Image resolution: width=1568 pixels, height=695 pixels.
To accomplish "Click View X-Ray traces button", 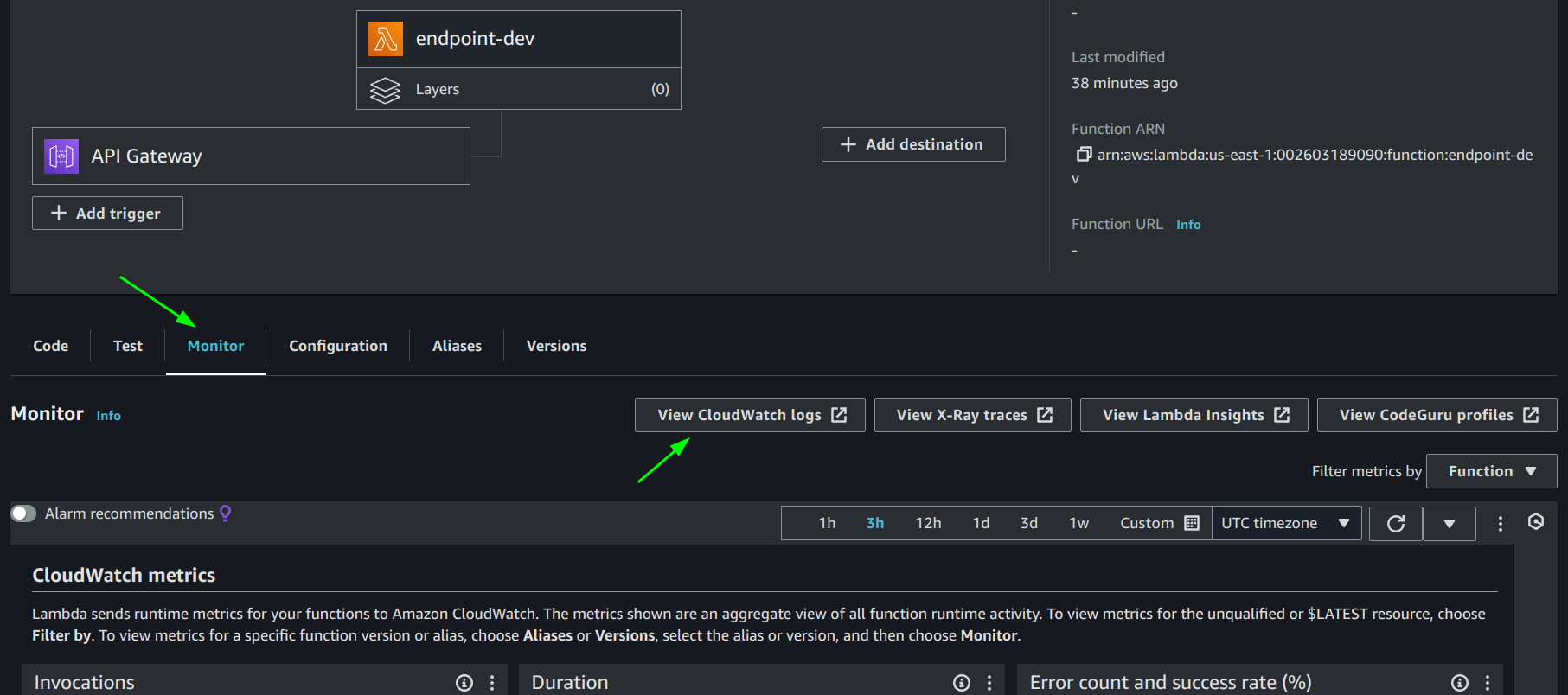I will (973, 415).
